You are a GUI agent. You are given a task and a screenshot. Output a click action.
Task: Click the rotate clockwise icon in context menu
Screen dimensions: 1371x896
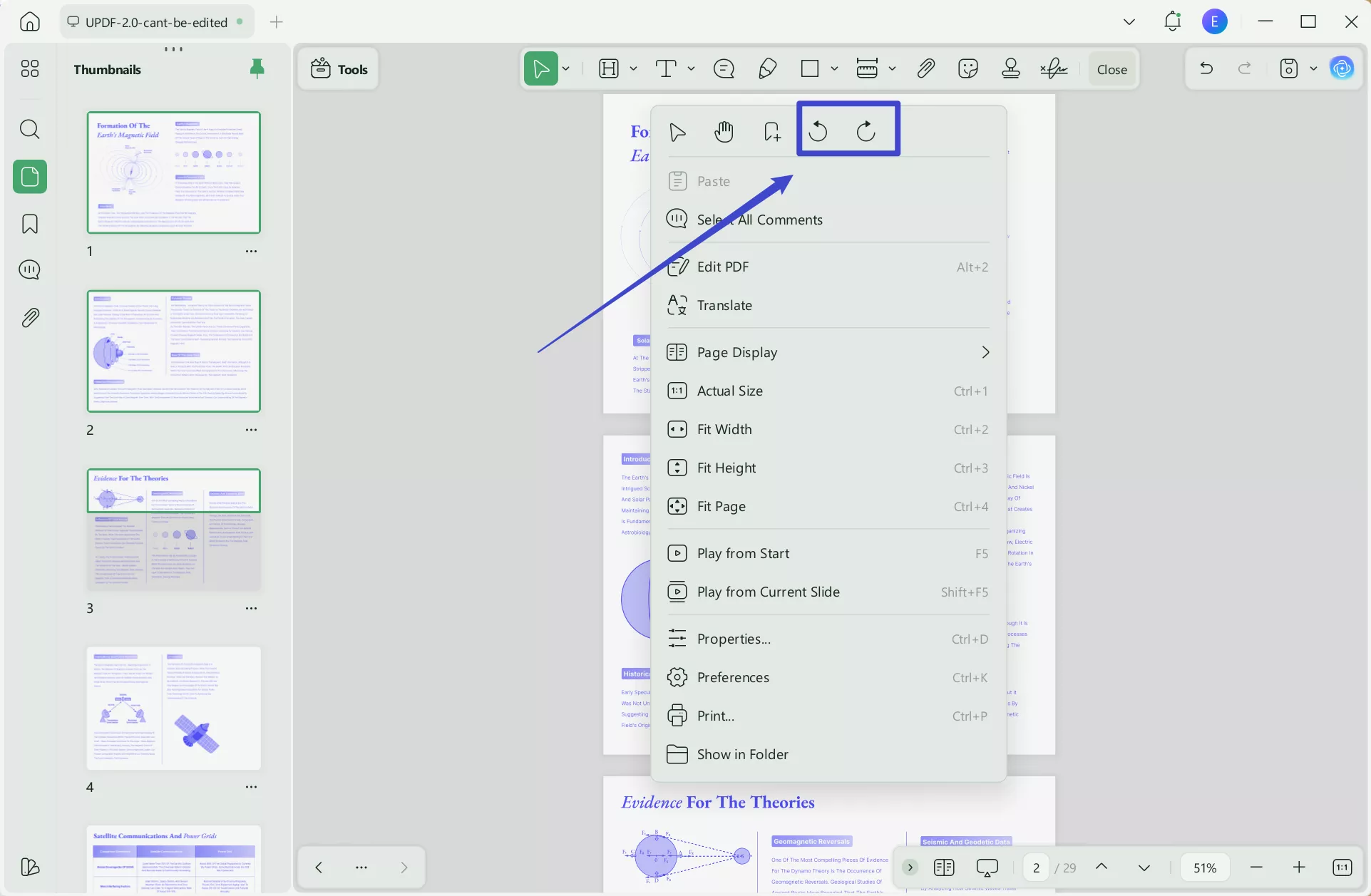pos(866,131)
